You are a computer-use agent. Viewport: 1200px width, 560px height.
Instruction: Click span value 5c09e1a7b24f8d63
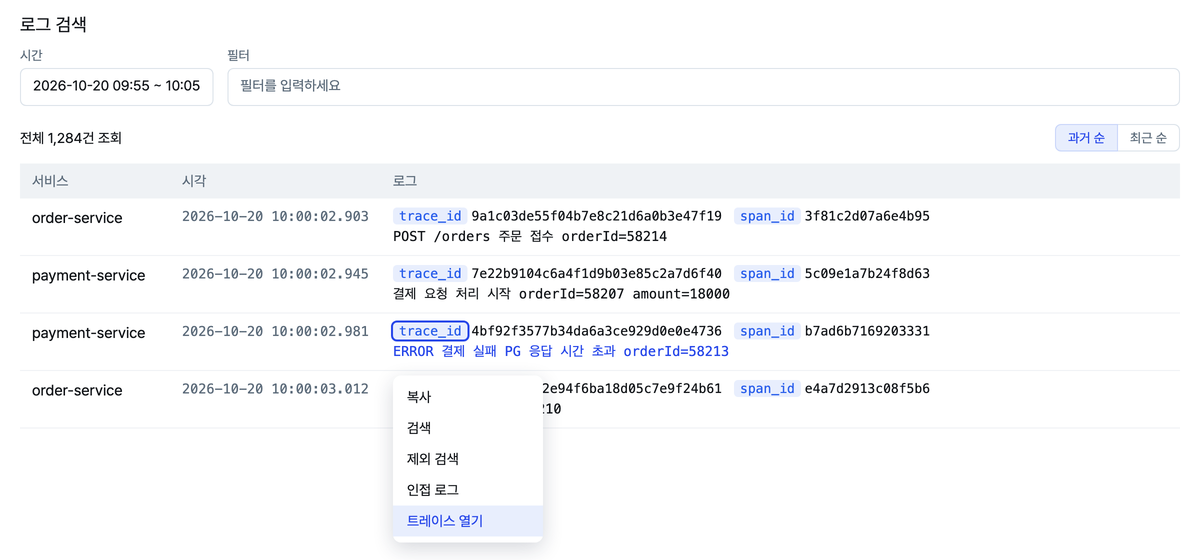coord(867,273)
